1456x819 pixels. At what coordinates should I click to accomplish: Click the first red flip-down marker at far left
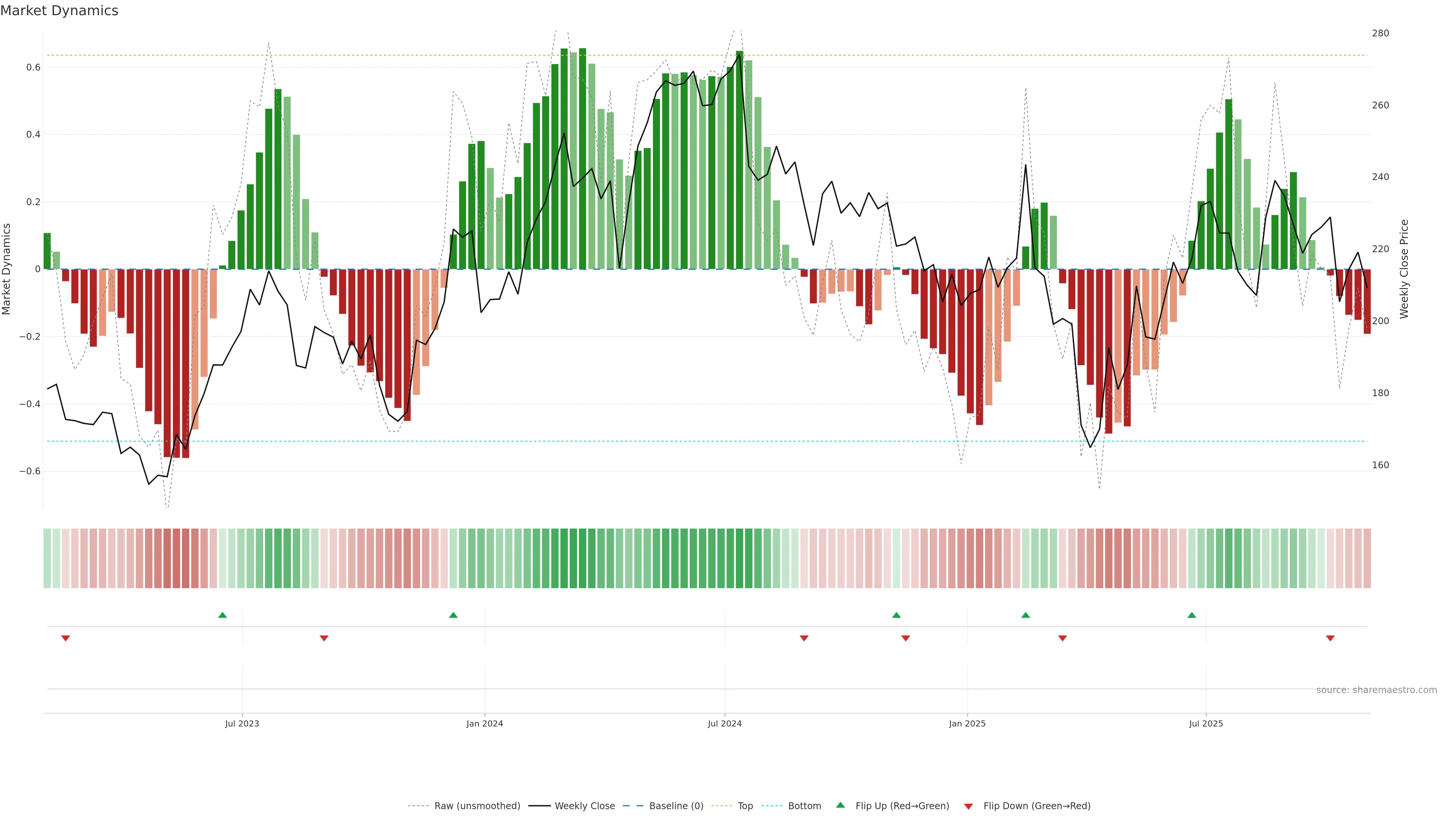(x=66, y=638)
